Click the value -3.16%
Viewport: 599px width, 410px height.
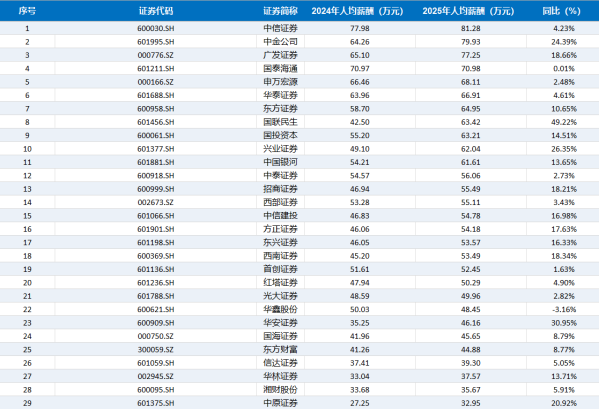pyautogui.click(x=564, y=309)
